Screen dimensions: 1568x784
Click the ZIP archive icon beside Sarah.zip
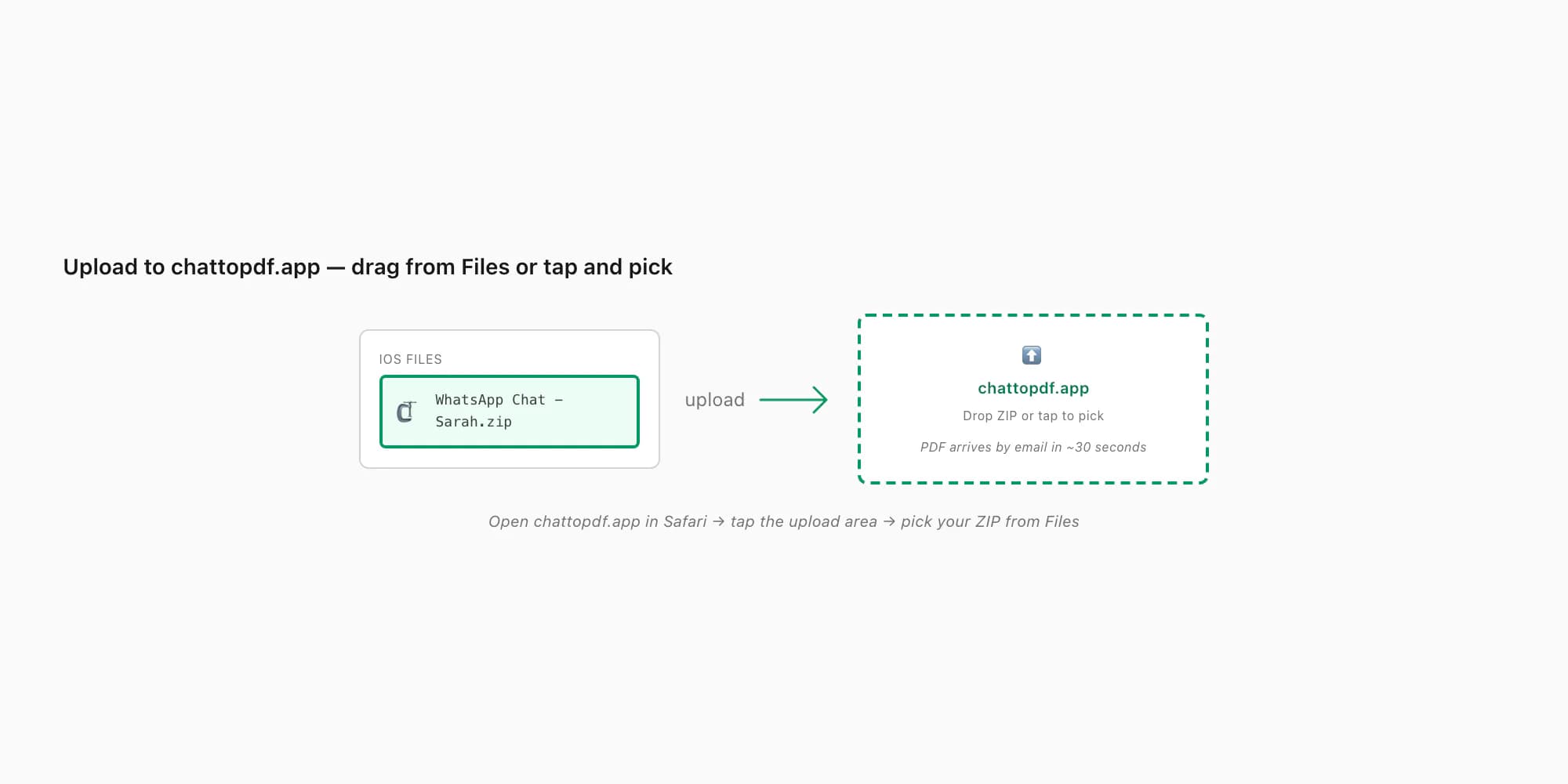click(x=405, y=412)
